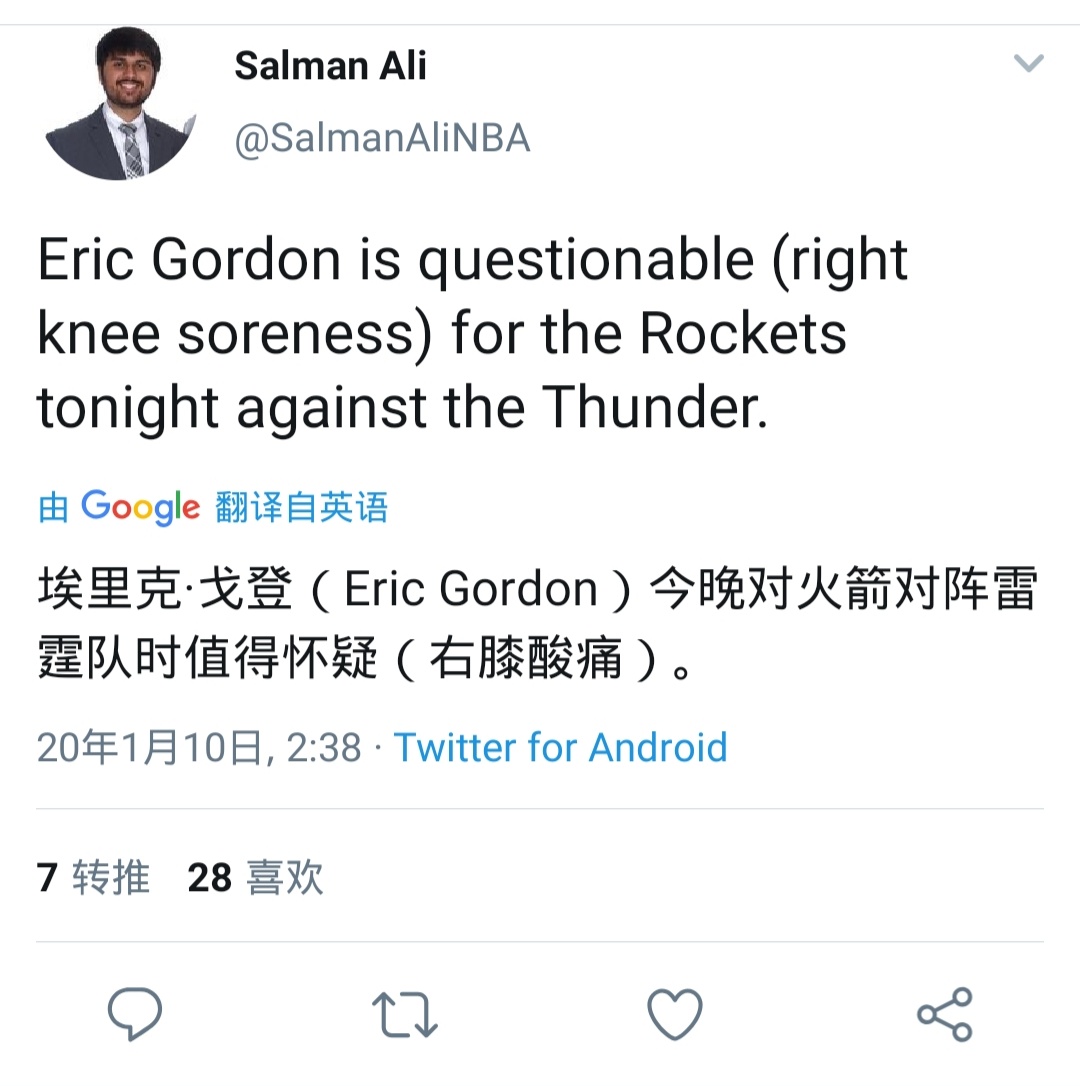This screenshot has height=1086, width=1080.
Task: Like the tweet with the heart icon
Action: pyautogui.click(x=676, y=1013)
